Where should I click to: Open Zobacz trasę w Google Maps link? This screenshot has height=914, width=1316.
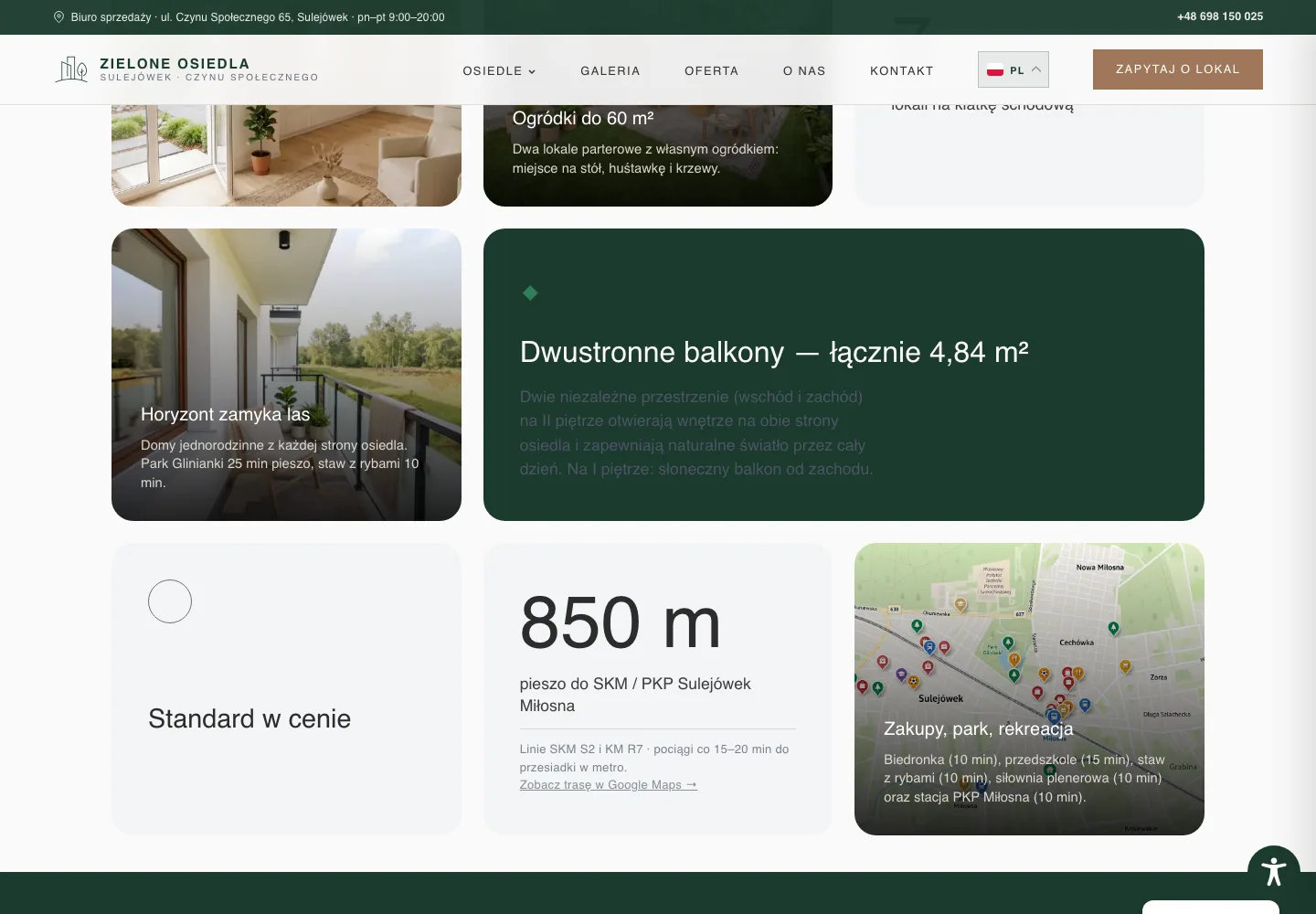coord(609,784)
